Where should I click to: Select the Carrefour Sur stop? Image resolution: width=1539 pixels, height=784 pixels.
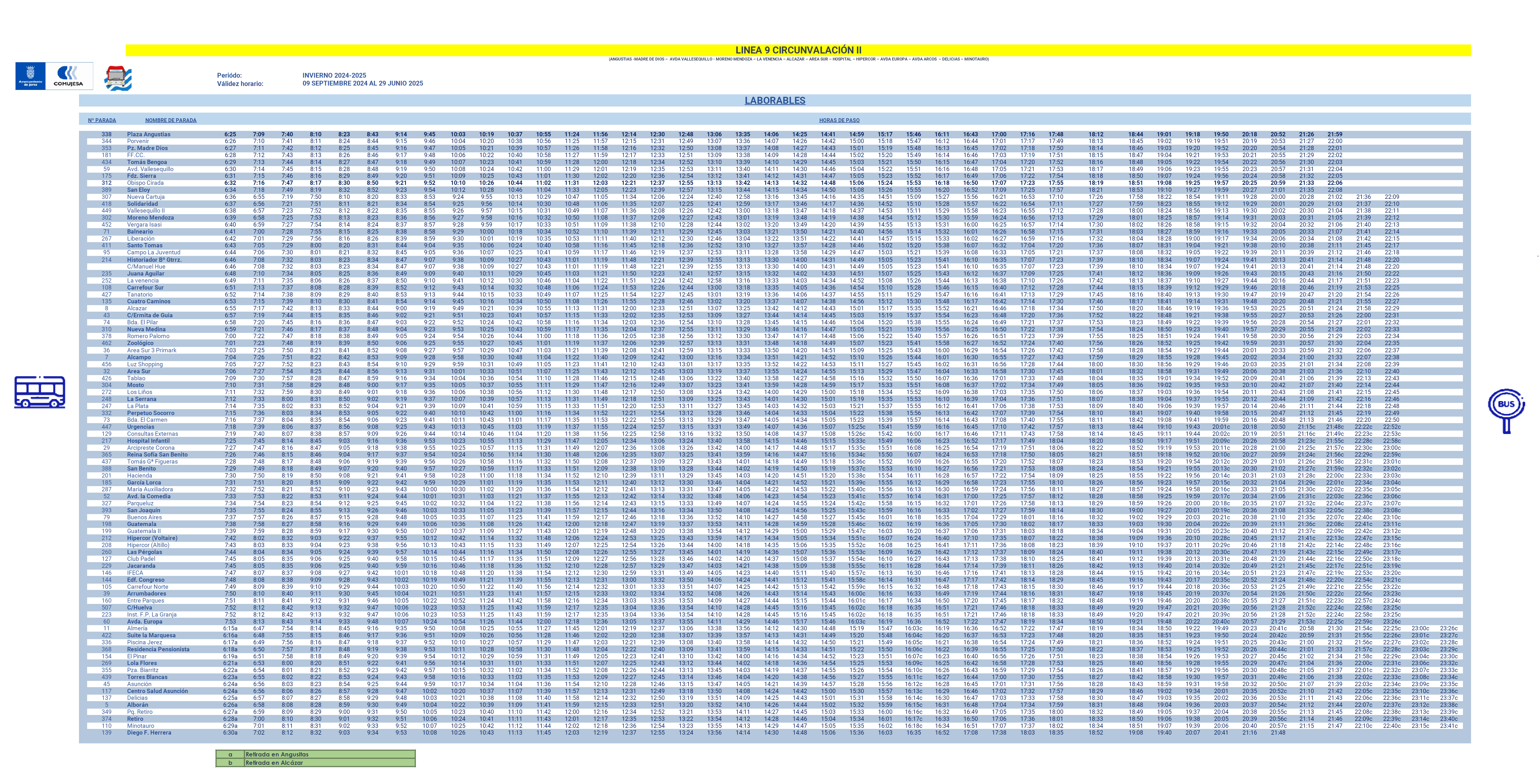(145, 288)
